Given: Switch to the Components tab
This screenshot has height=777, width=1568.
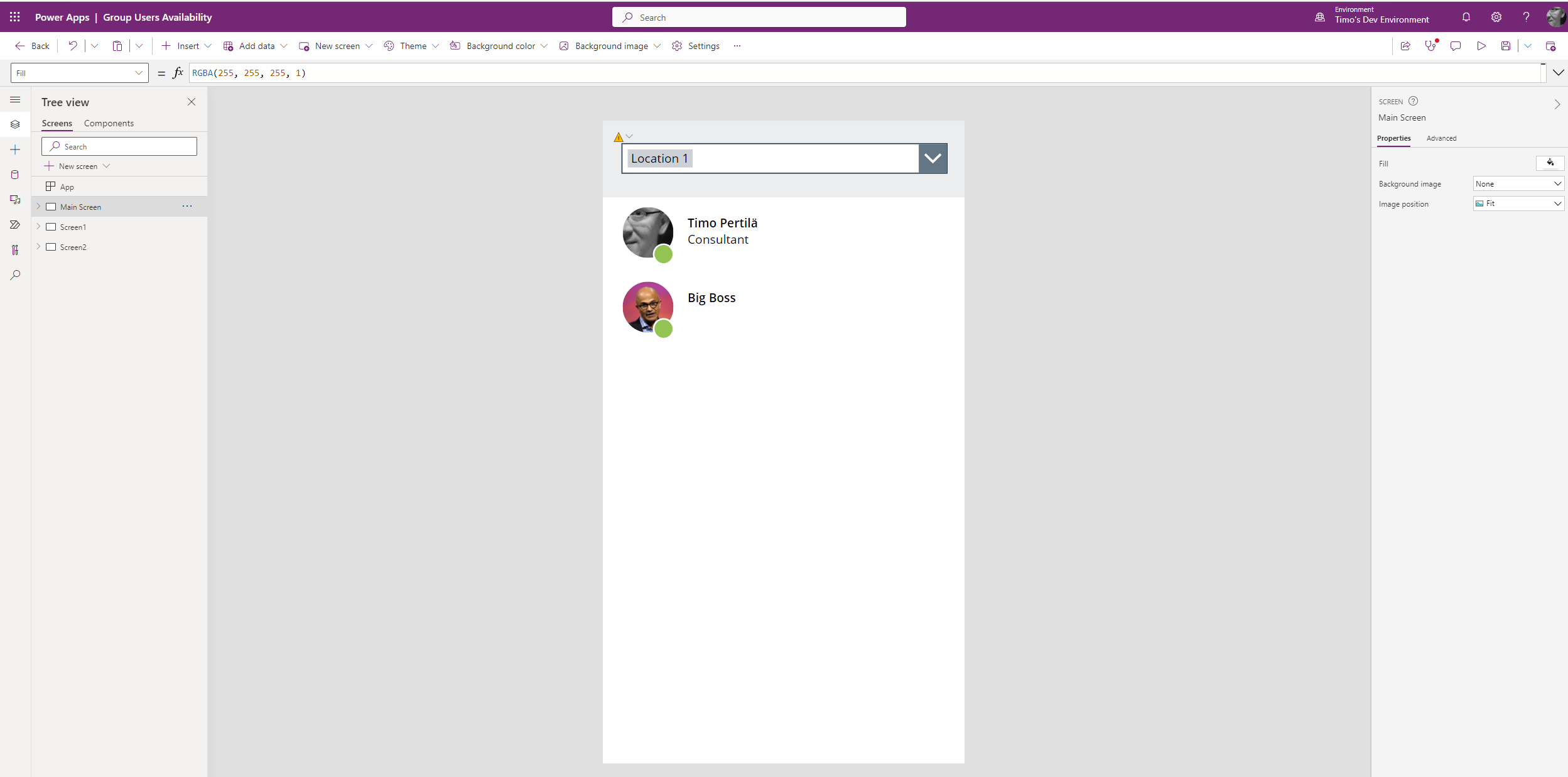Looking at the screenshot, I should (x=109, y=123).
